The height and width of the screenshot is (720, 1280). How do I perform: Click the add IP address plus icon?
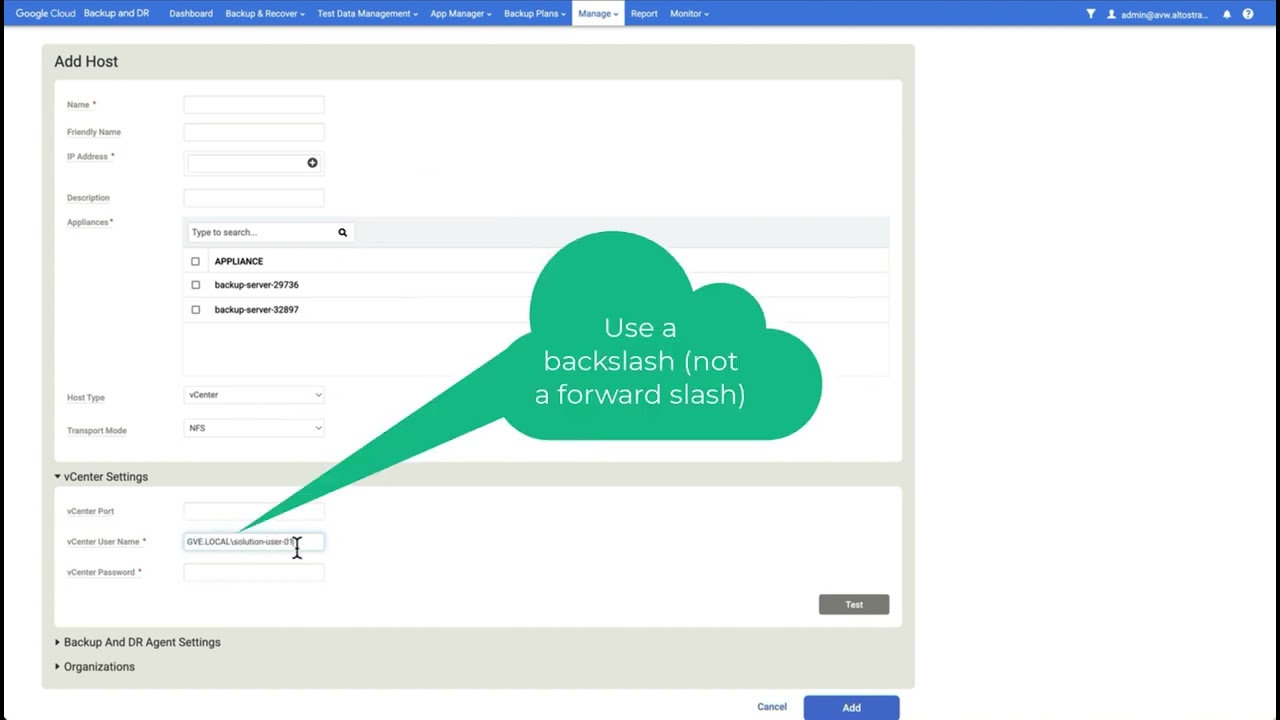click(x=312, y=163)
